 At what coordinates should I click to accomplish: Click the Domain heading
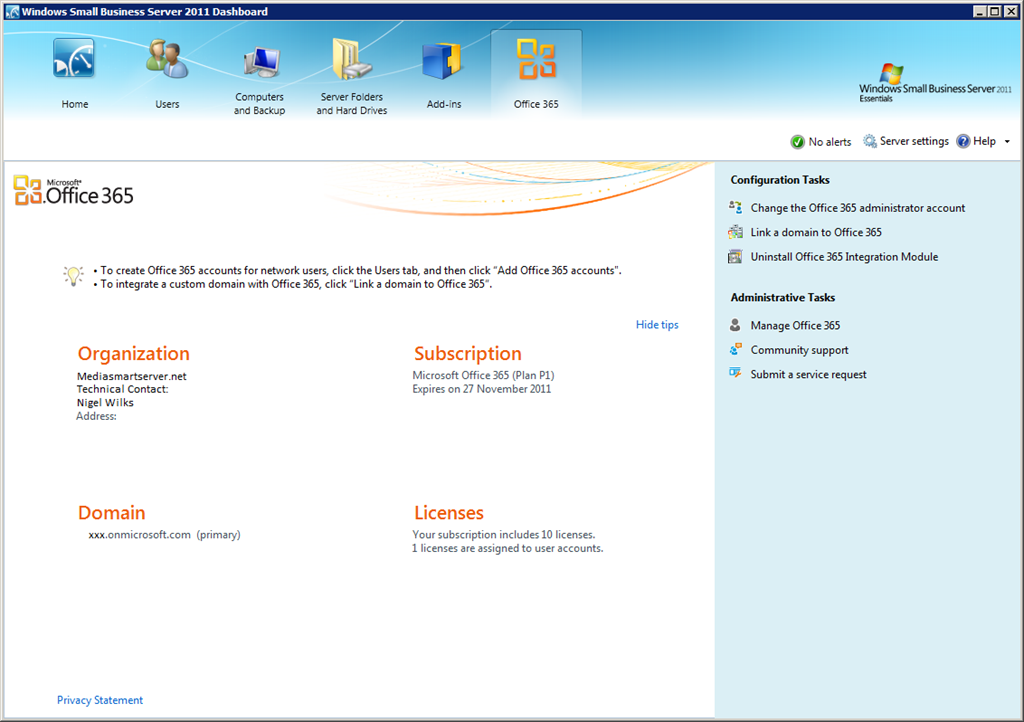point(111,513)
